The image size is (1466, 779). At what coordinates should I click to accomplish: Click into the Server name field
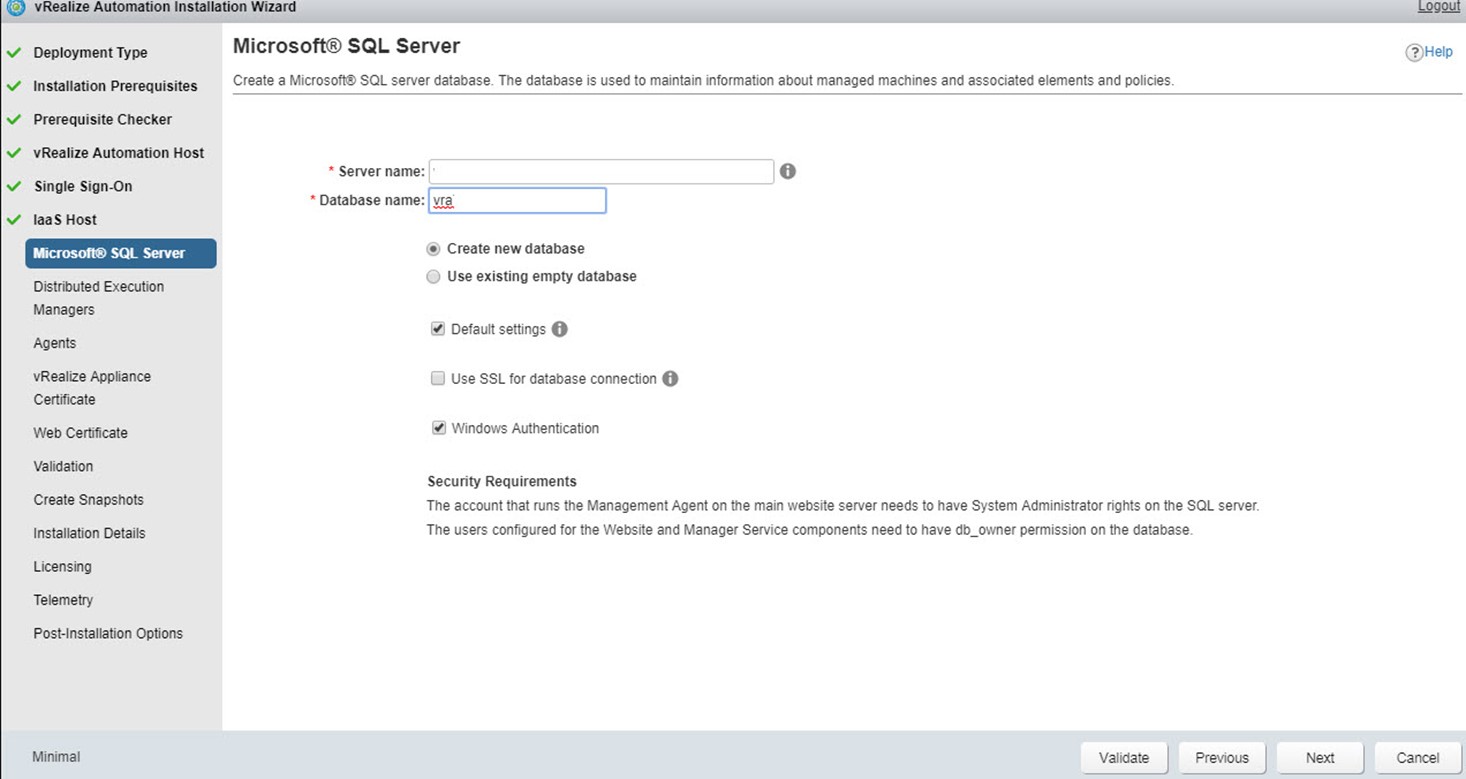(601, 172)
